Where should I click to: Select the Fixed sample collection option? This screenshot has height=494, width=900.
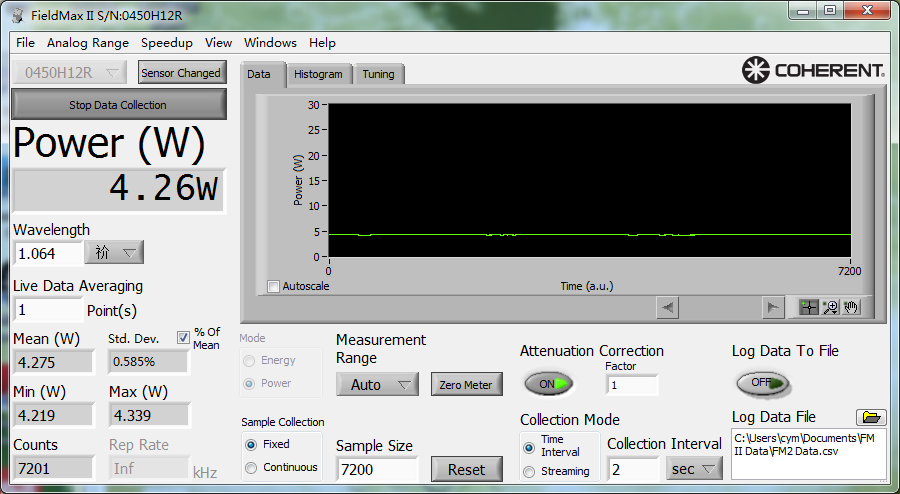[x=251, y=445]
